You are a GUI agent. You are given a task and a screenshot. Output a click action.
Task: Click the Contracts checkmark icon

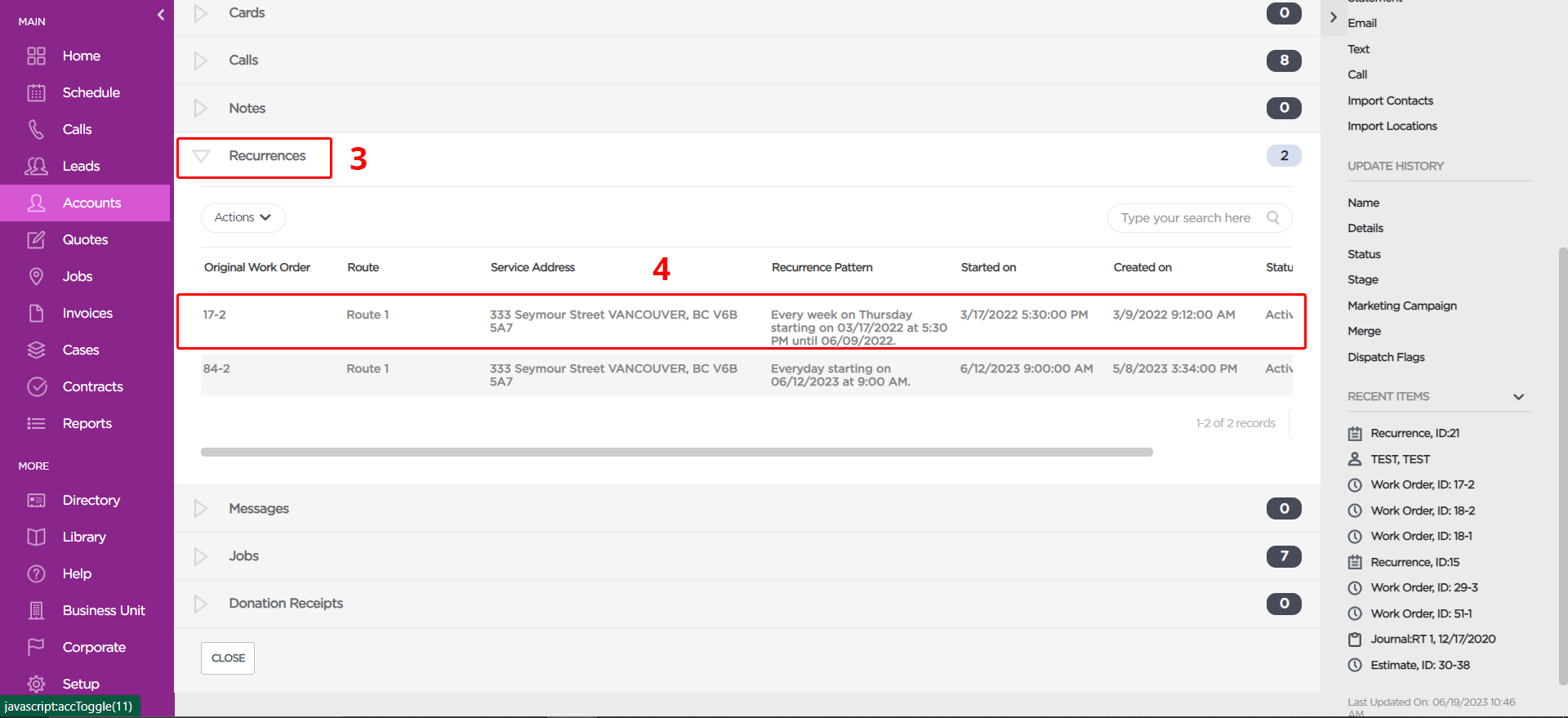[x=36, y=386]
